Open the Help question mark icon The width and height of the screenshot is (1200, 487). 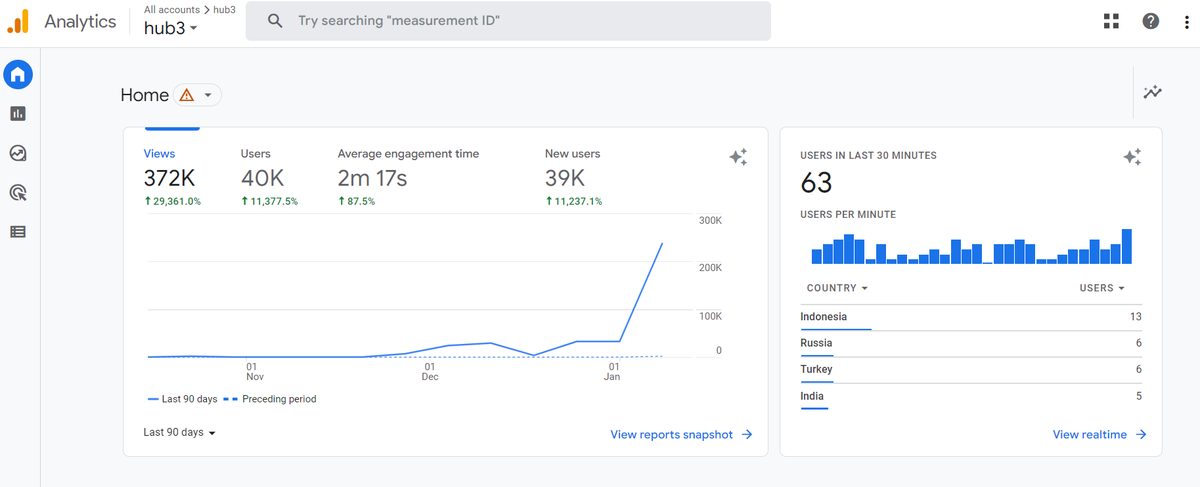coord(1151,21)
